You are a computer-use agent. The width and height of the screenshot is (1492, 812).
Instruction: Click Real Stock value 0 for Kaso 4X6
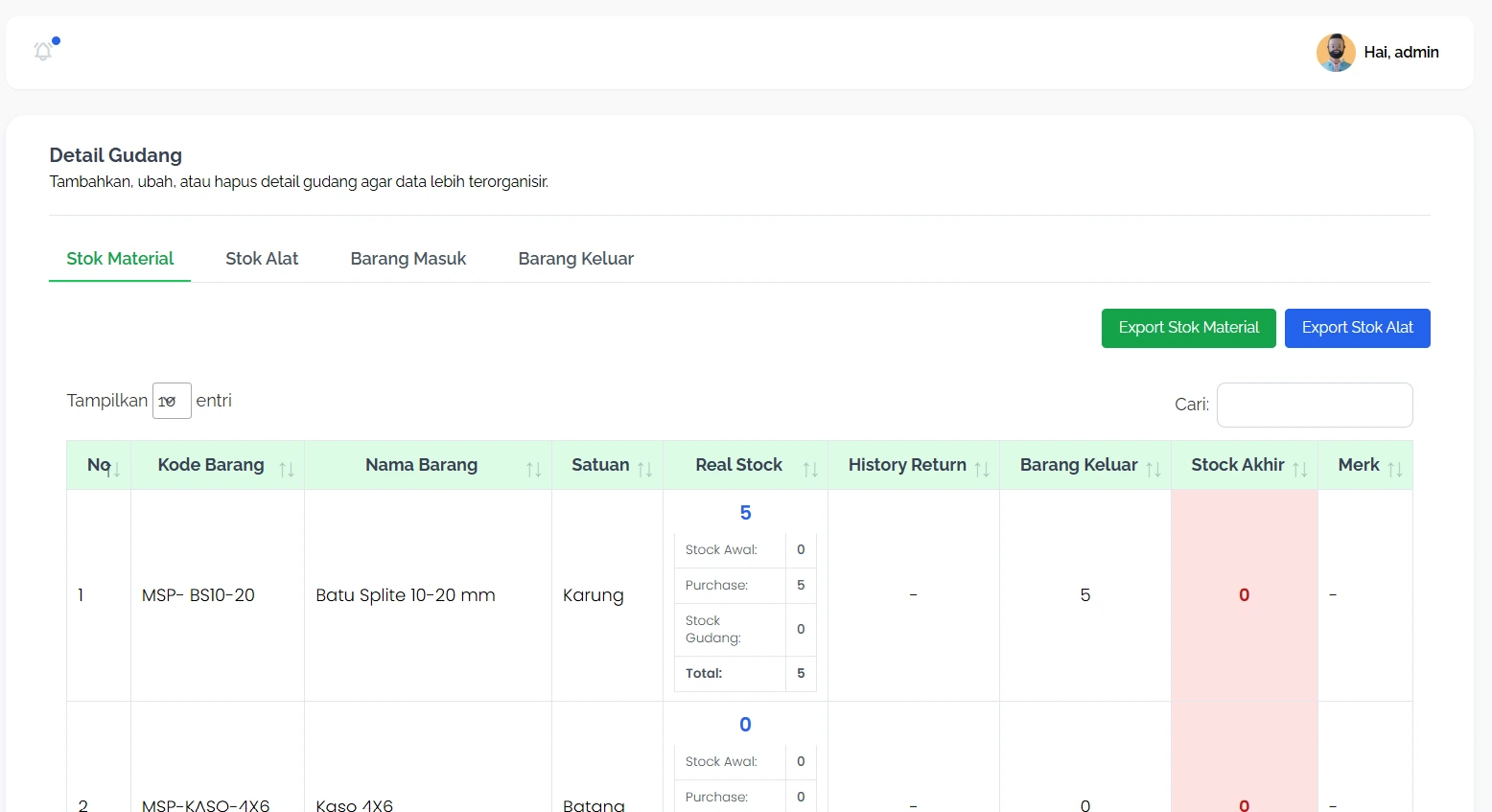[745, 725]
